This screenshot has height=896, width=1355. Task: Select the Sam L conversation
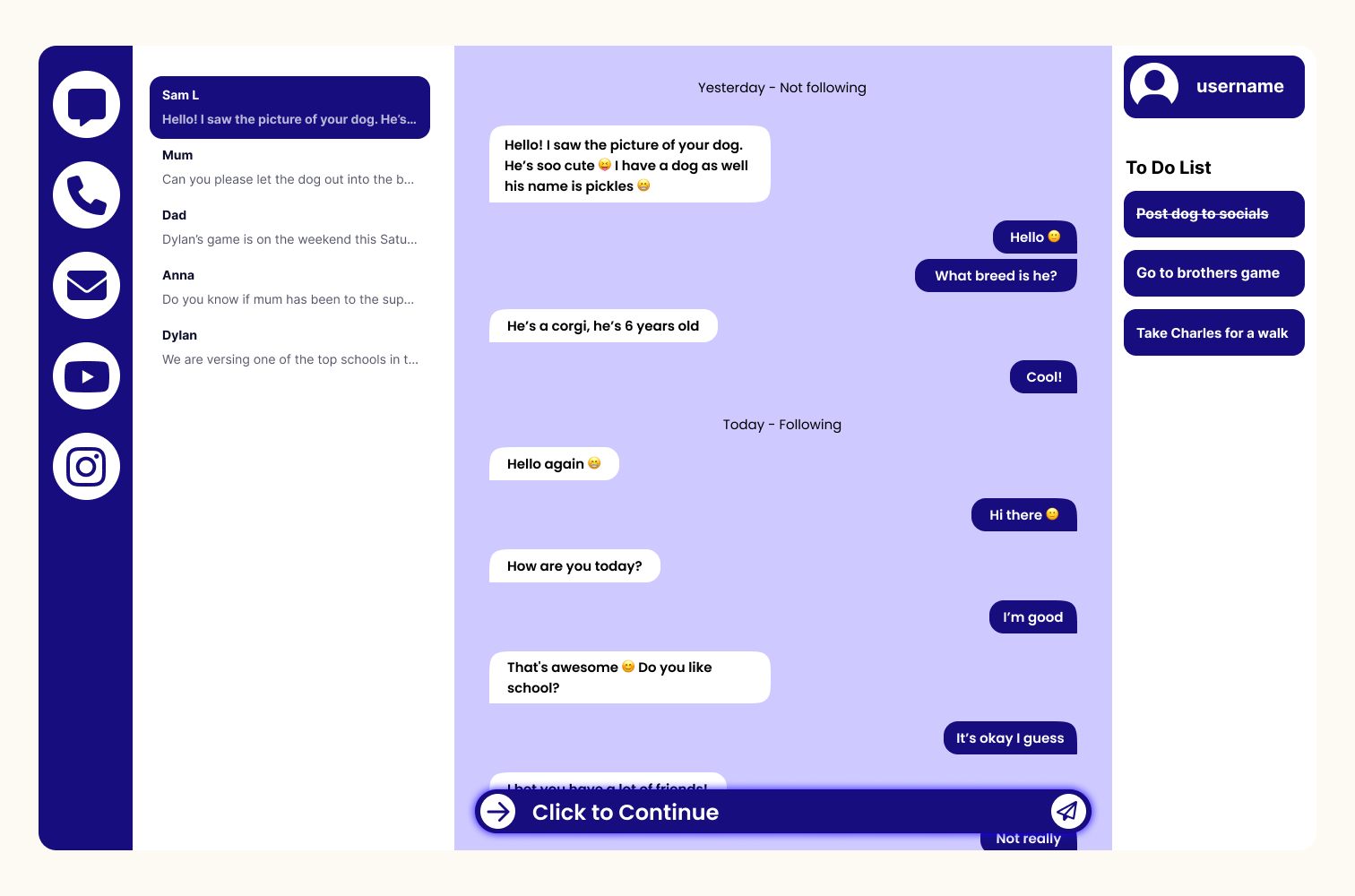point(289,108)
